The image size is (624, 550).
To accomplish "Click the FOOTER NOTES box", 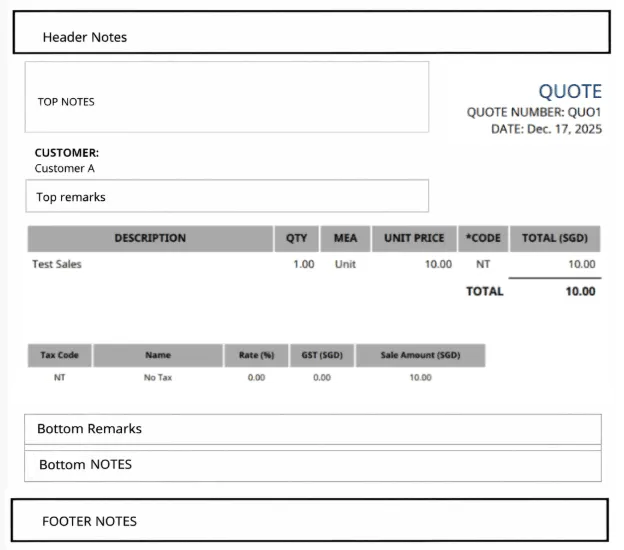I will pyautogui.click(x=310, y=521).
